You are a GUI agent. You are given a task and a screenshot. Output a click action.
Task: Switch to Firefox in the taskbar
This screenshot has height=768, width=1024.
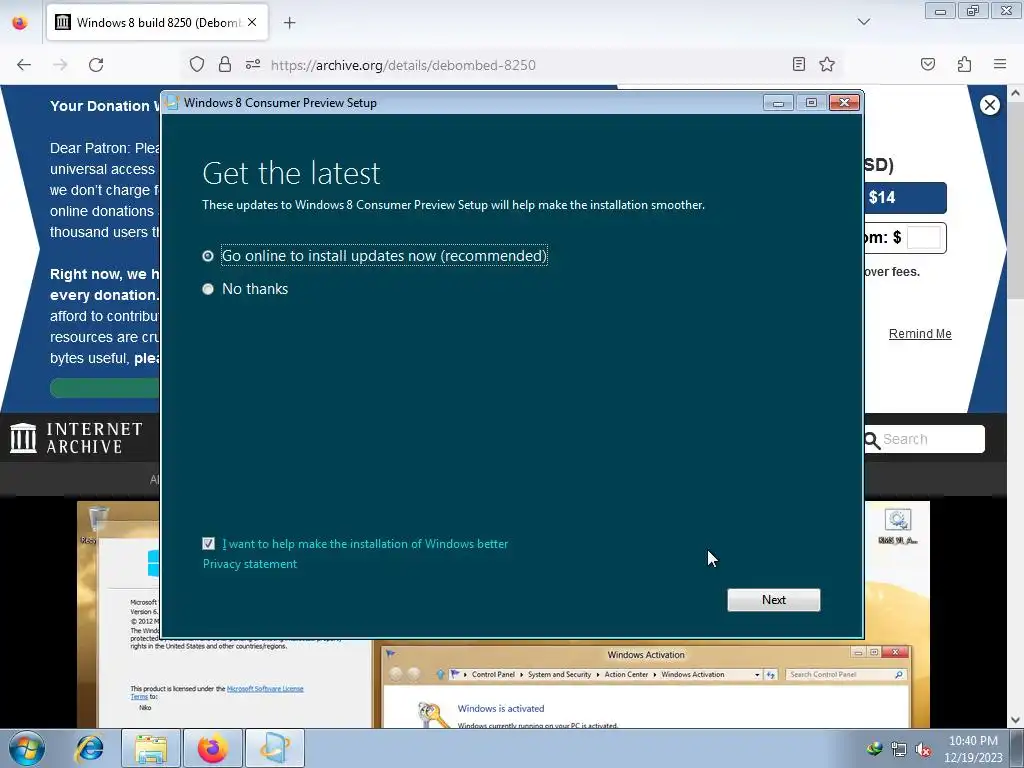[x=213, y=748]
